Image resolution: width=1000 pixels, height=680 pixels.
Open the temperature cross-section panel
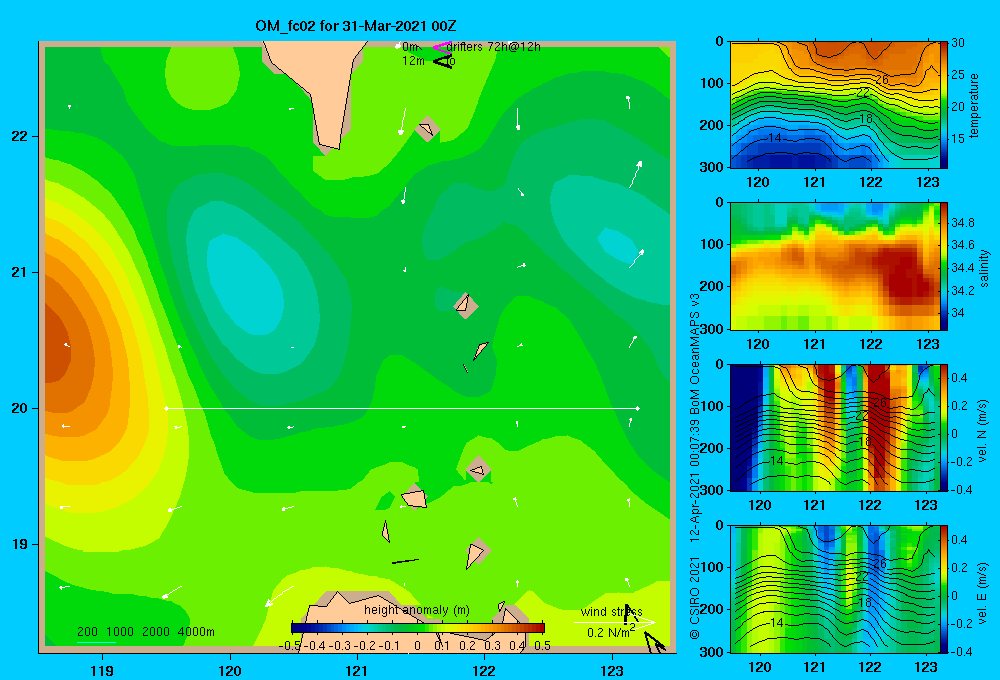835,105
